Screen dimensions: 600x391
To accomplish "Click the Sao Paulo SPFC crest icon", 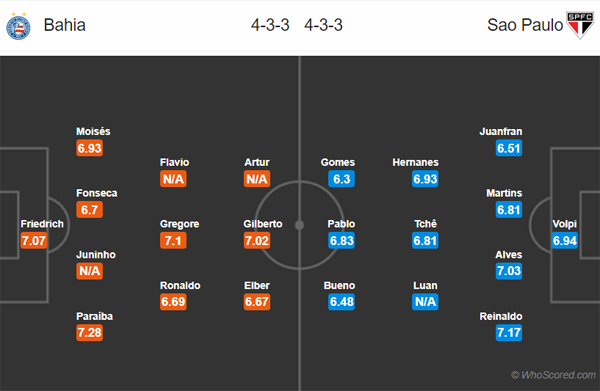I will (x=580, y=25).
